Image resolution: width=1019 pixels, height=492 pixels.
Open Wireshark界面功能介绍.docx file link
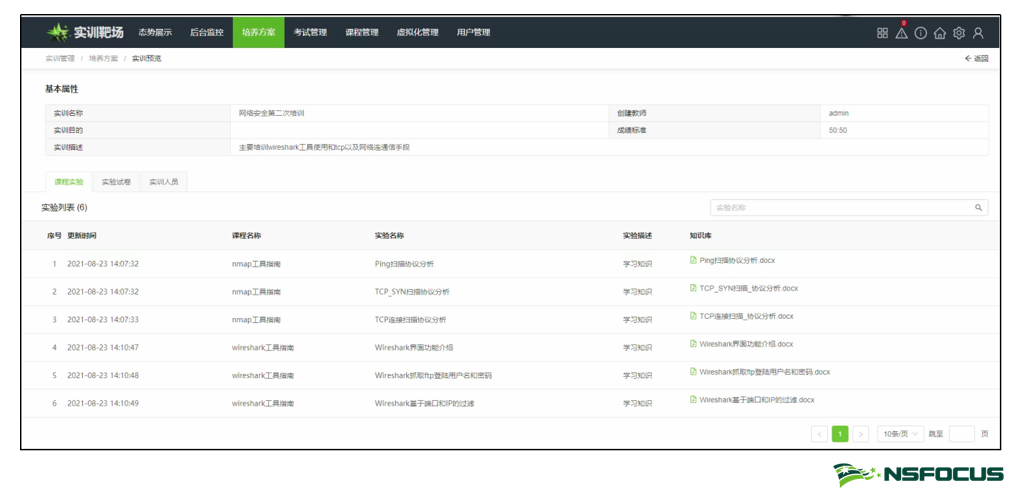(746, 344)
